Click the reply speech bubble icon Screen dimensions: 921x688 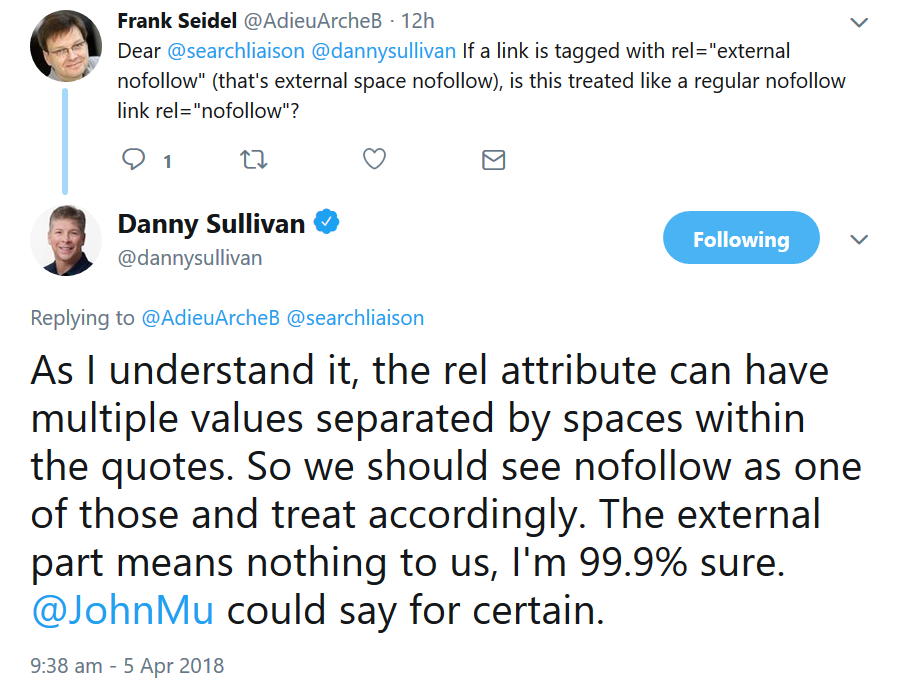[x=134, y=160]
